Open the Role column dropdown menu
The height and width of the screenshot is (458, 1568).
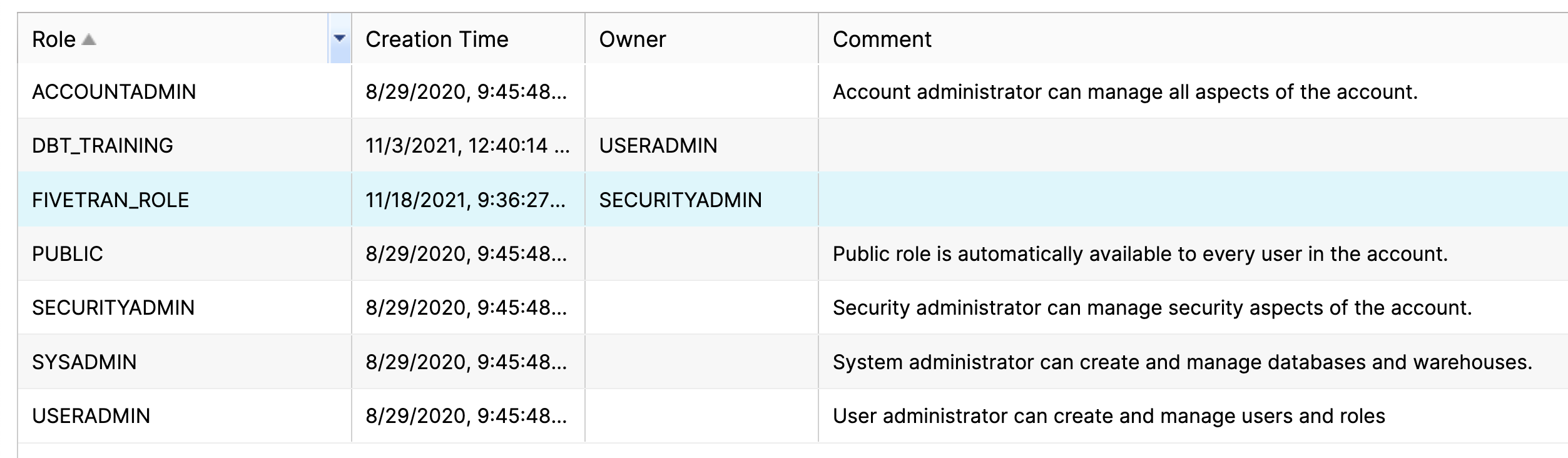(x=339, y=38)
